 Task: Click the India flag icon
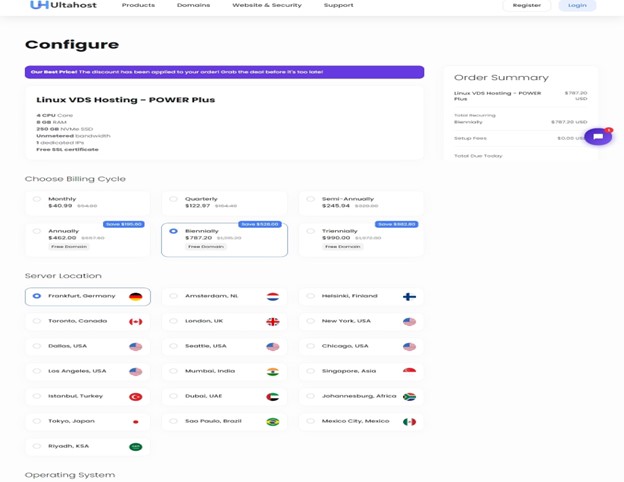tap(273, 372)
